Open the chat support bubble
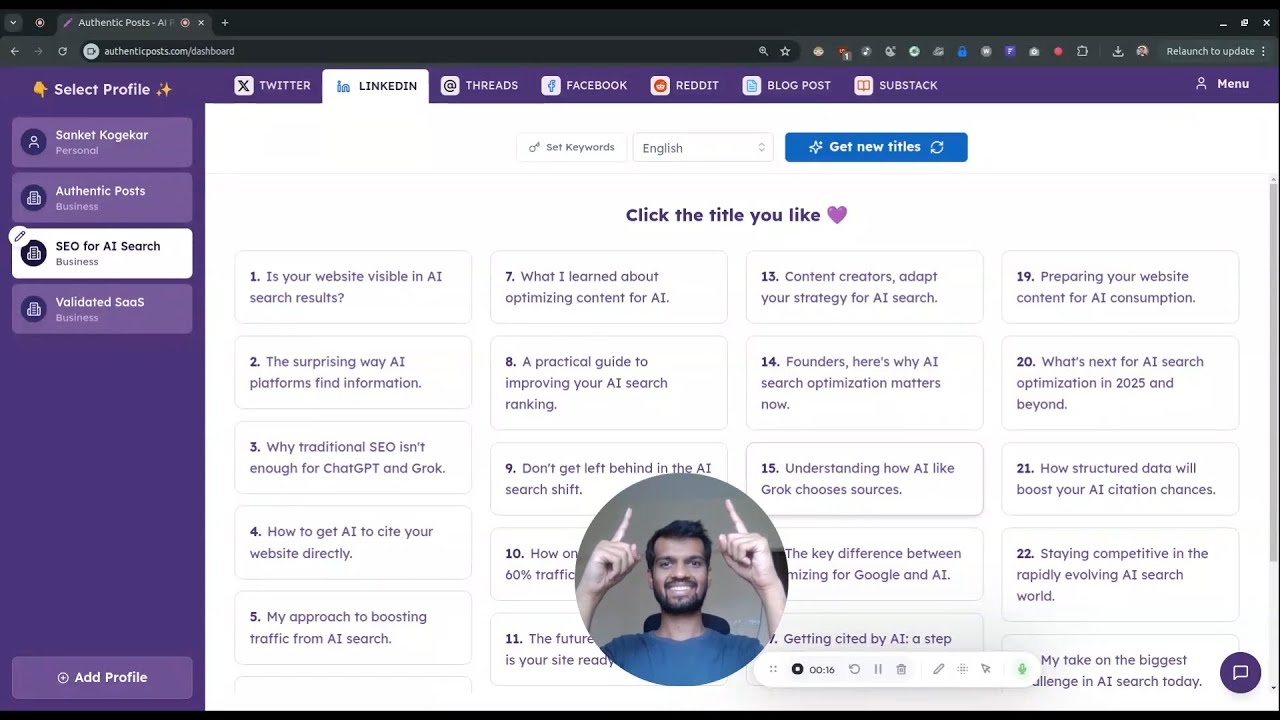Screen dimensions: 1280x720 click(1240, 672)
